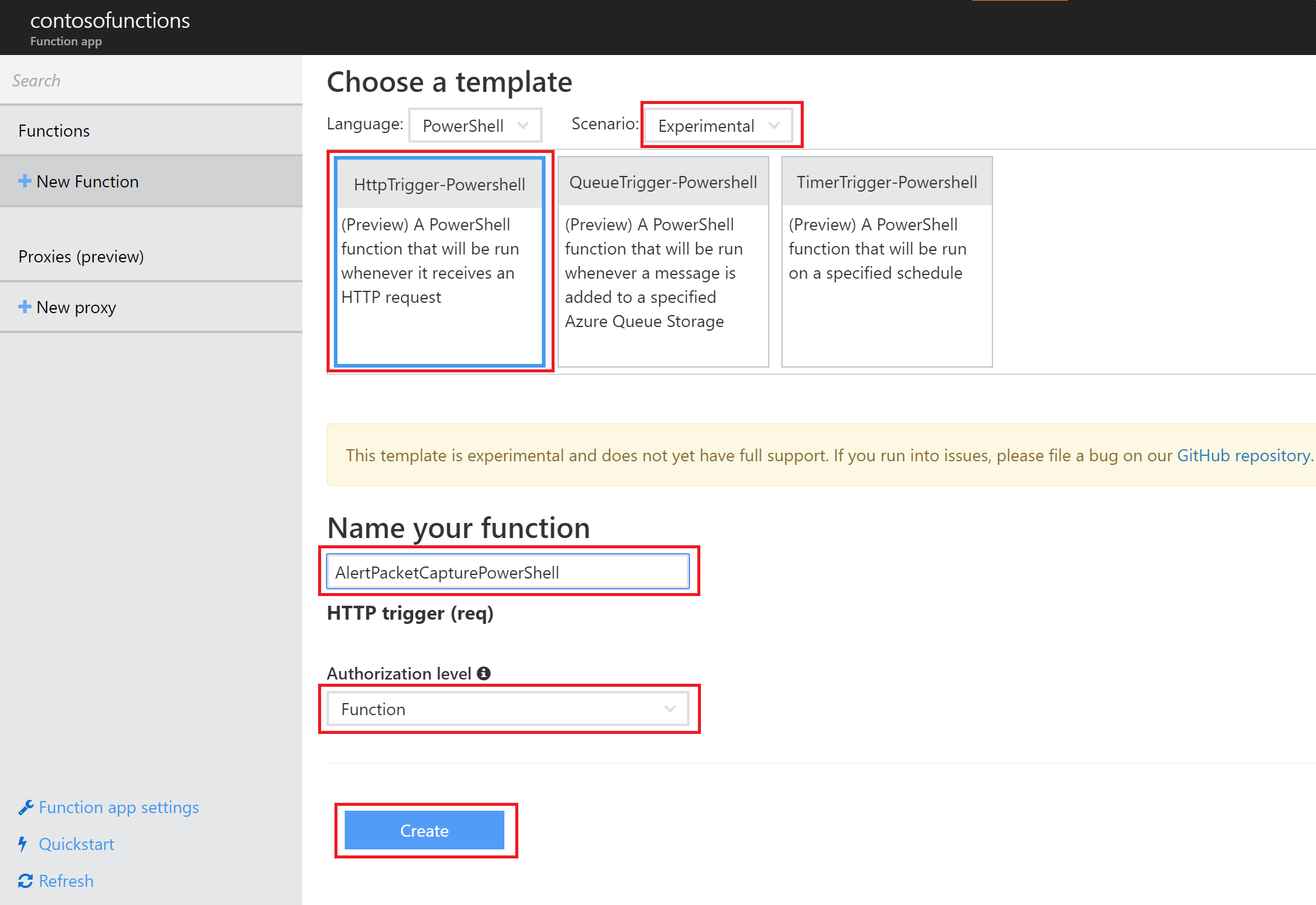This screenshot has width=1316, height=905.
Task: Pick the TimerTrigger-Powershell template card
Action: [887, 261]
